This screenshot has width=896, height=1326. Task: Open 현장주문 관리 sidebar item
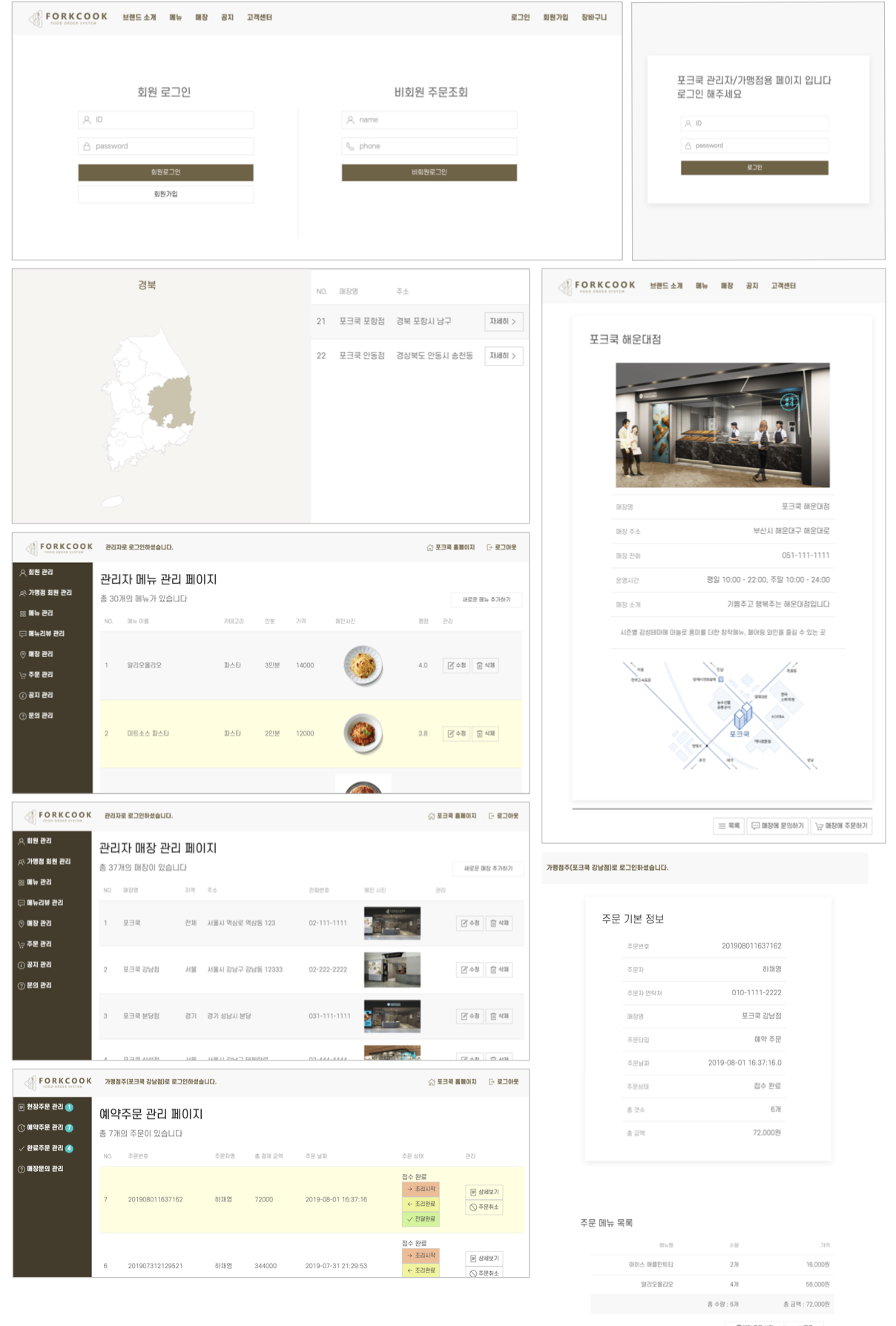click(x=45, y=1107)
